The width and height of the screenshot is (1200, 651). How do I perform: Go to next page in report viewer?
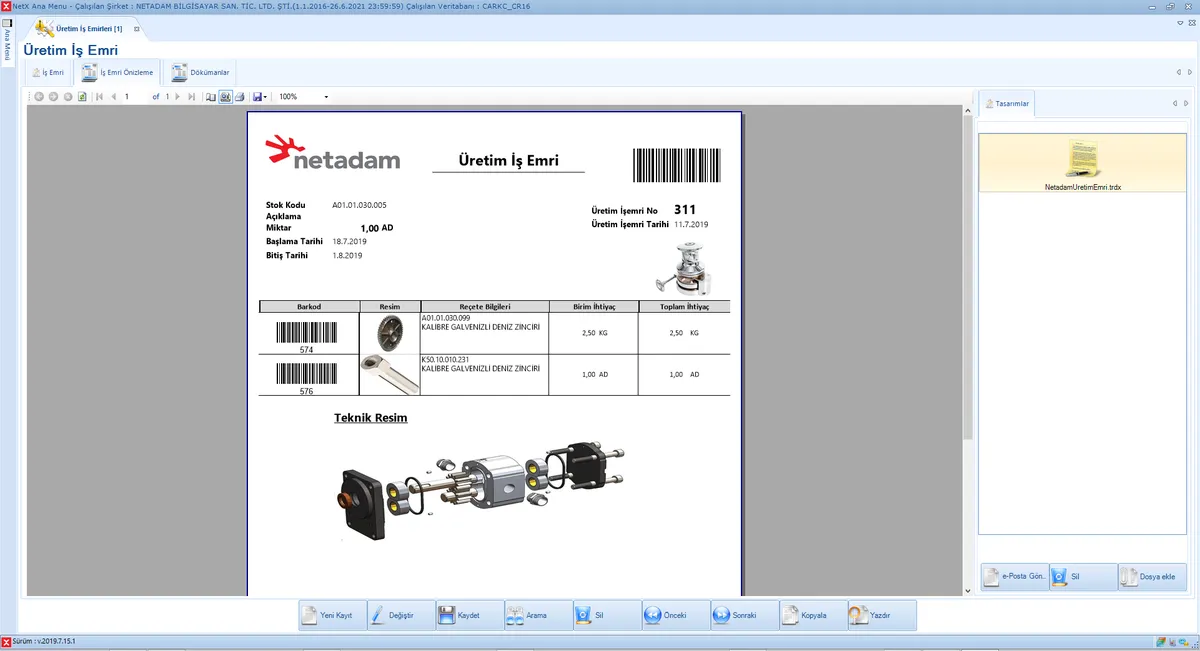click(x=177, y=97)
